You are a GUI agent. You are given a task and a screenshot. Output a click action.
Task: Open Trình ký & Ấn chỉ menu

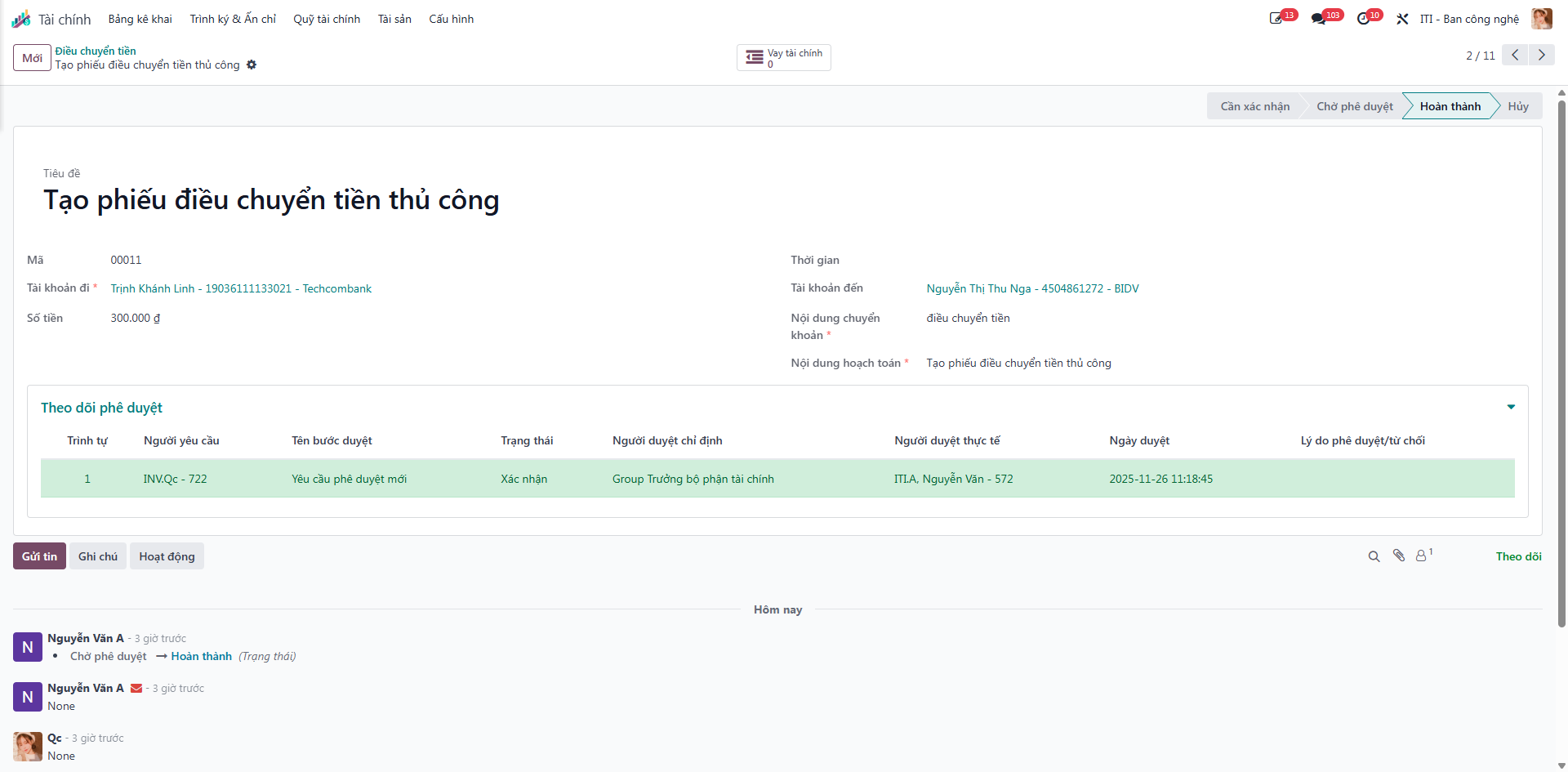pos(233,19)
